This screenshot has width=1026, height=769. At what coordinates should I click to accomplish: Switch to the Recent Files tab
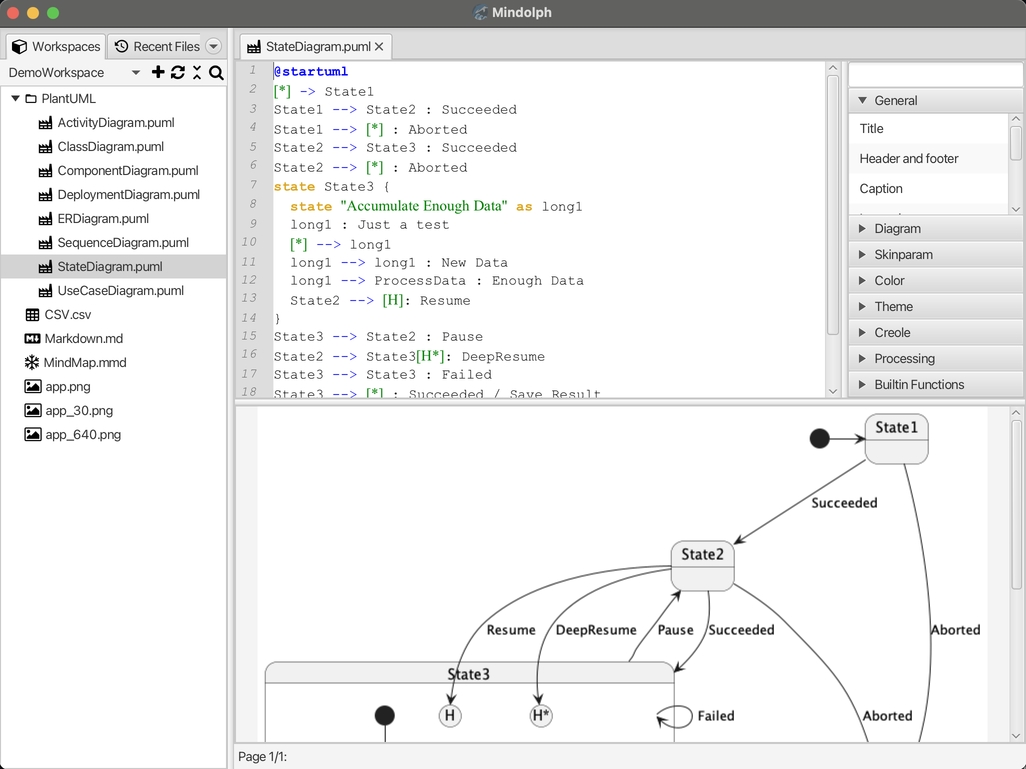(x=157, y=46)
